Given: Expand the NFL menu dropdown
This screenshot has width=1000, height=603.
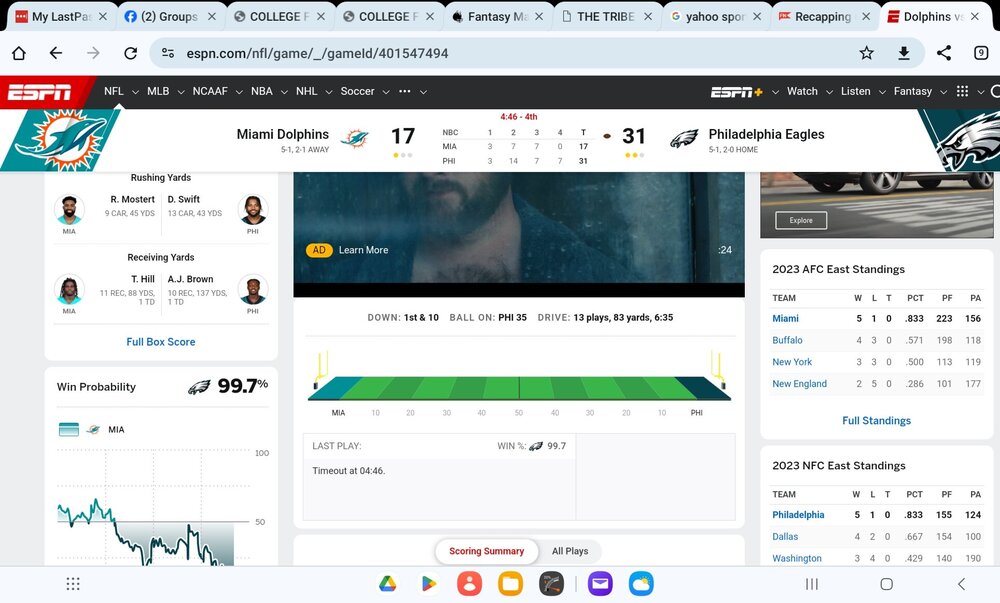Looking at the screenshot, I should tap(135, 92).
